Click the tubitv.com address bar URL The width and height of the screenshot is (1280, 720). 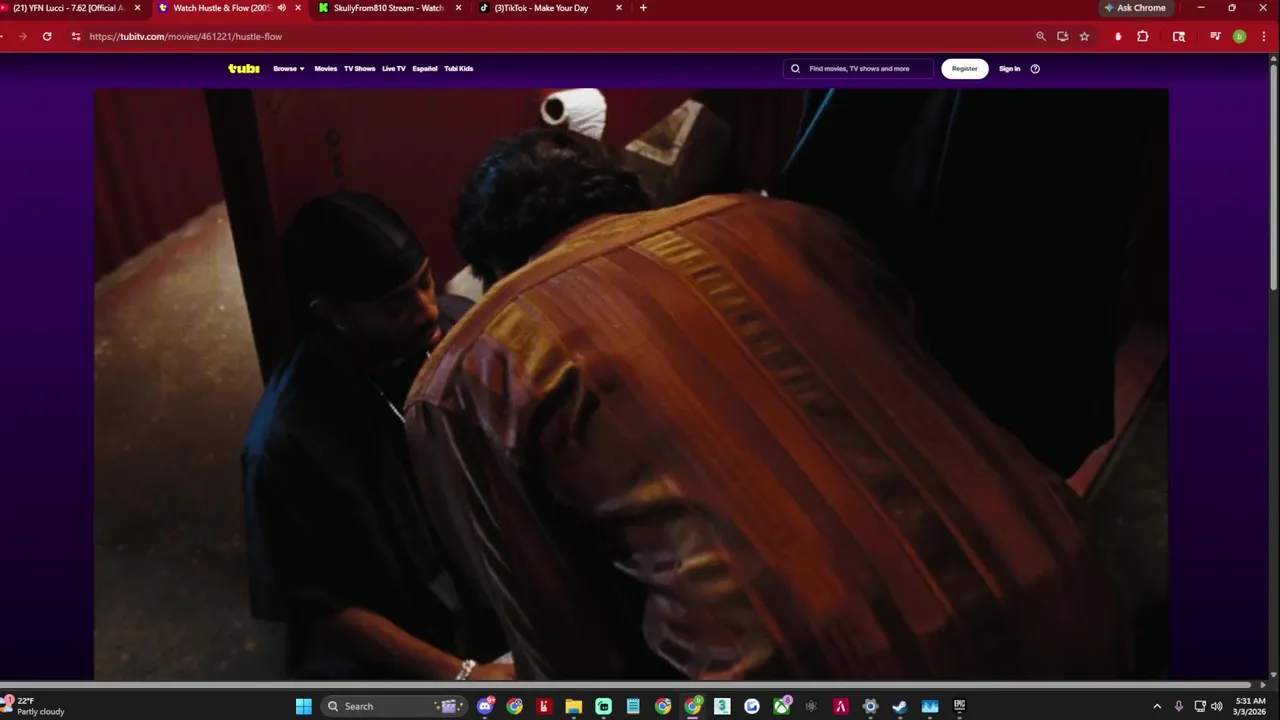point(186,36)
